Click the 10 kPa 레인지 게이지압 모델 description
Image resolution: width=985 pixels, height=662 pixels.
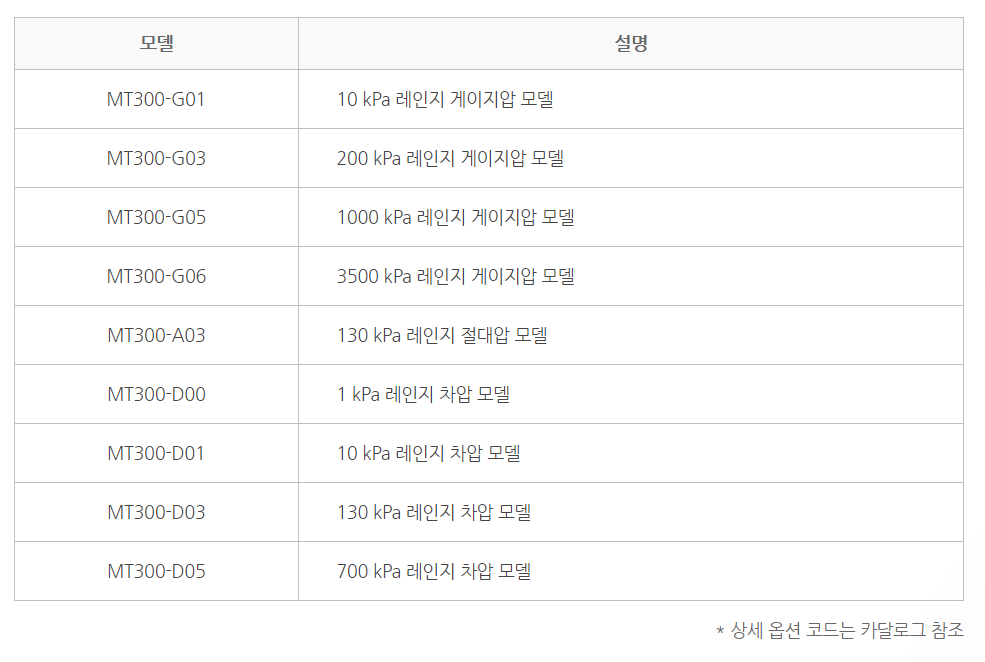[445, 99]
